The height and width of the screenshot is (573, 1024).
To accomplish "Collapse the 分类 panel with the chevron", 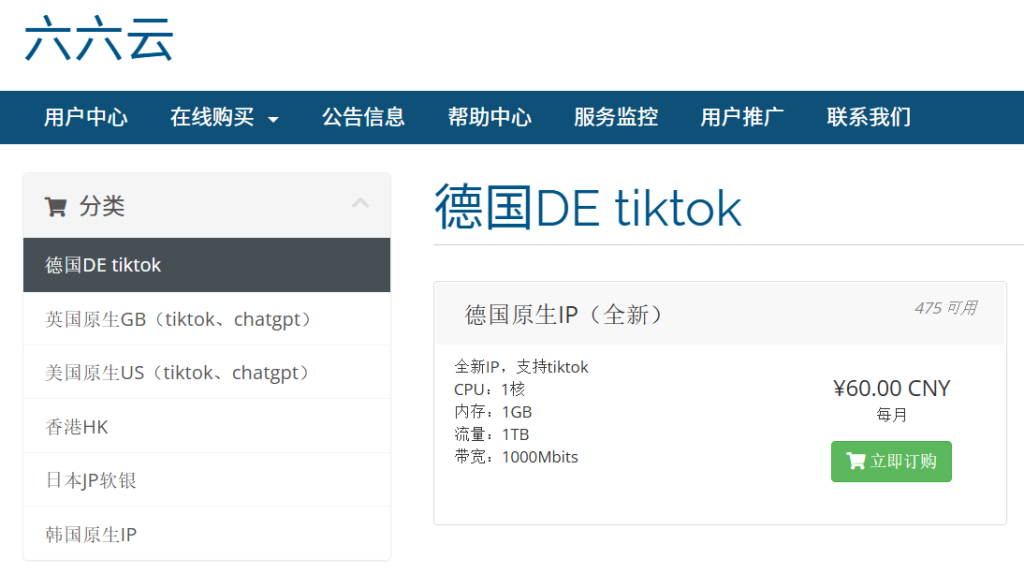I will tap(360, 203).
